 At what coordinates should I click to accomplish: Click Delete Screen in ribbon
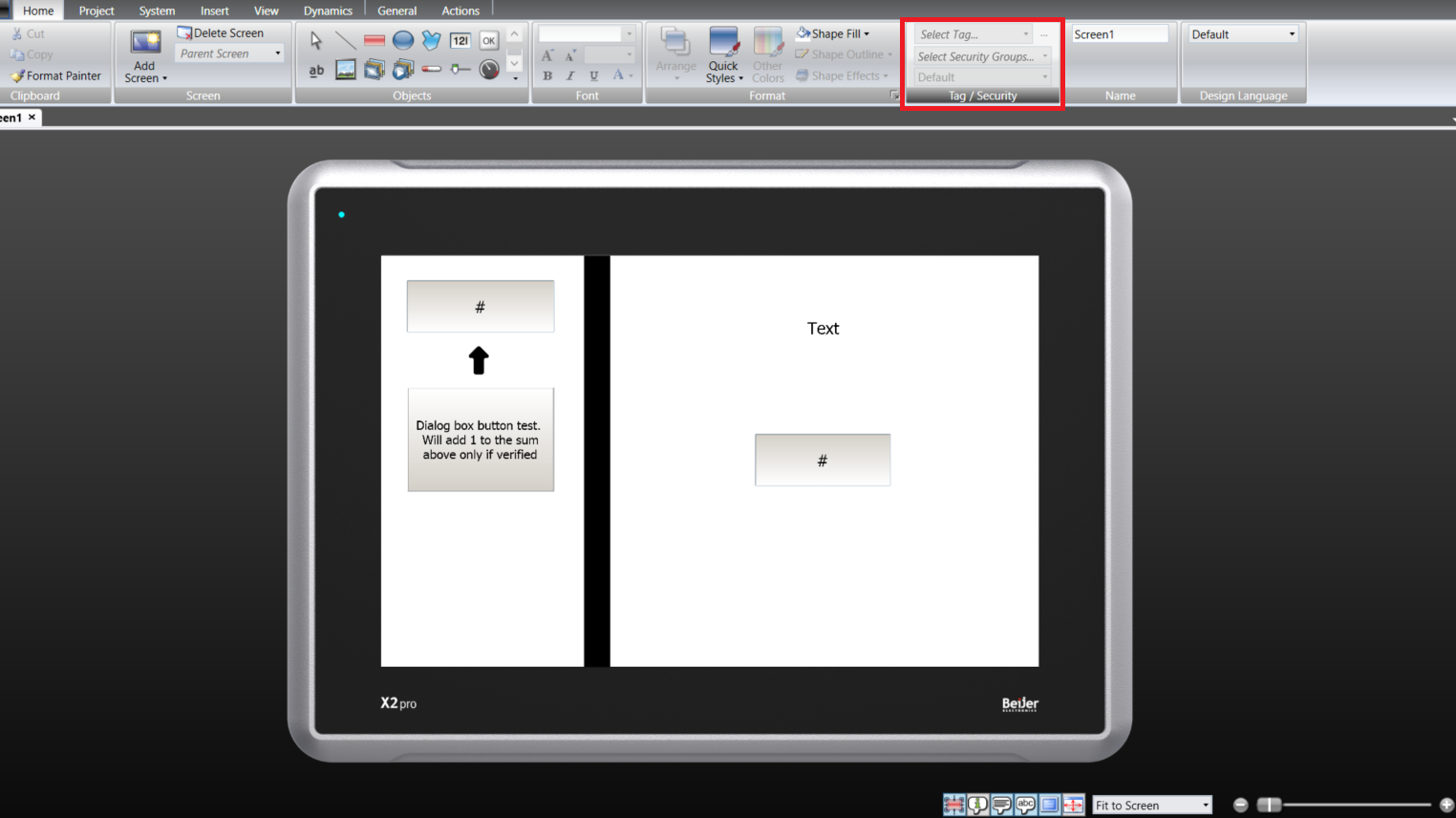coord(221,32)
